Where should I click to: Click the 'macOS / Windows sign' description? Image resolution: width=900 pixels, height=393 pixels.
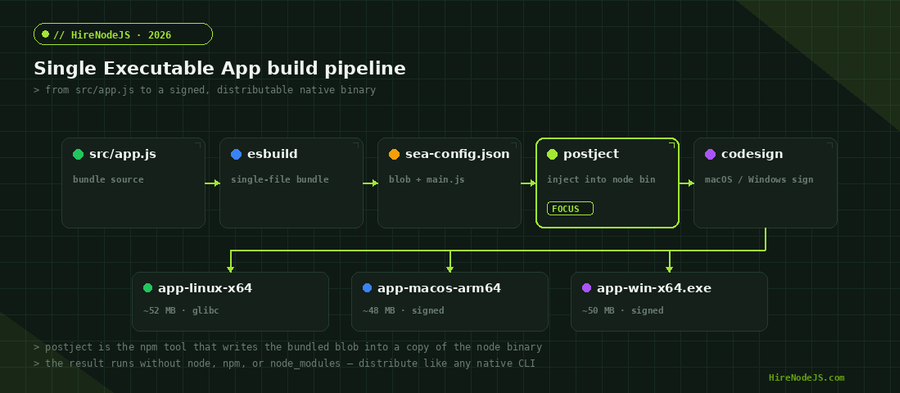coord(759,180)
